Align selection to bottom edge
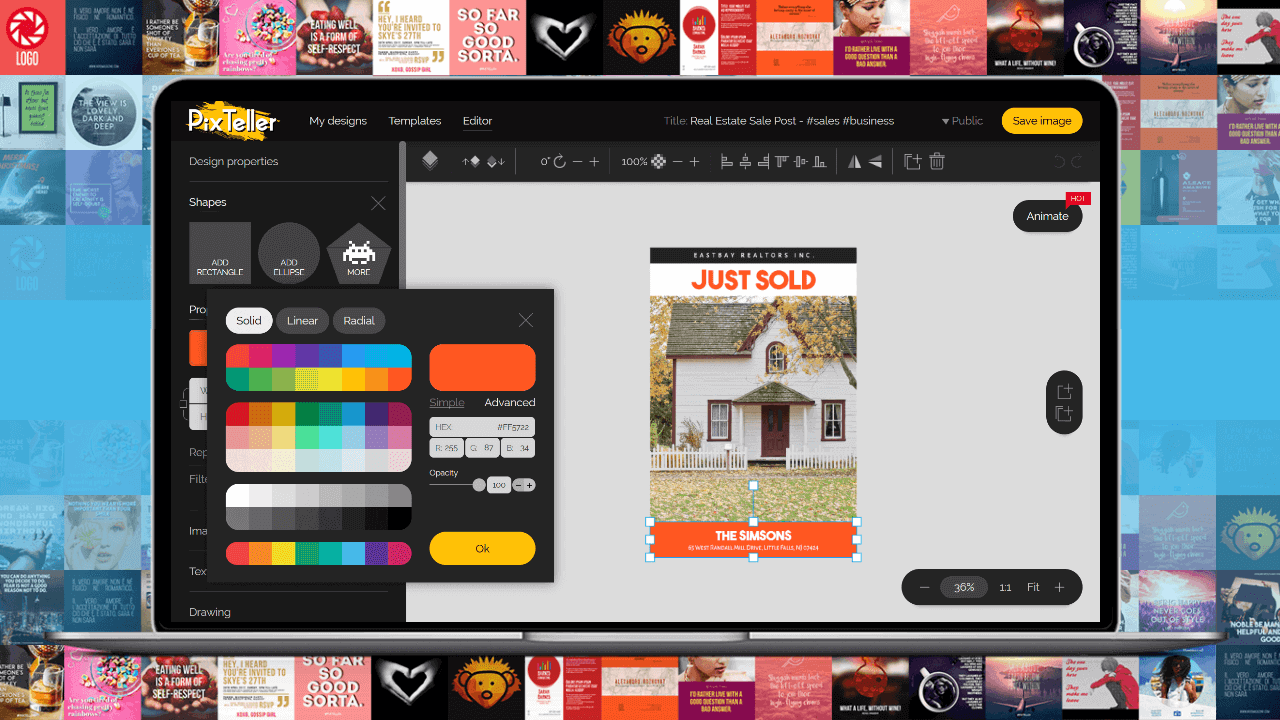1280x720 pixels. click(x=819, y=161)
